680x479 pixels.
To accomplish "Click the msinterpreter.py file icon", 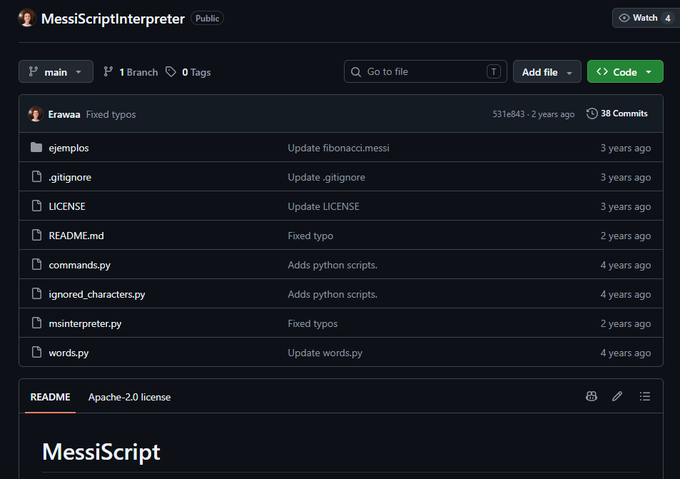I will pos(36,323).
